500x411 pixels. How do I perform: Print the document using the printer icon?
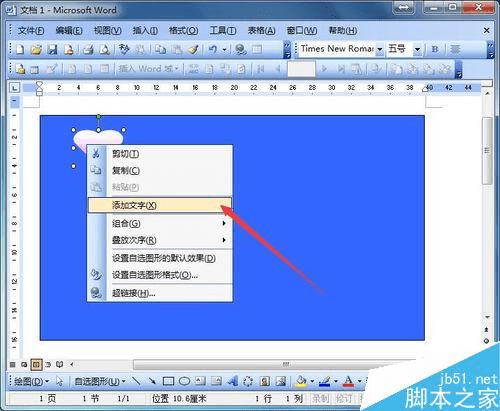pos(88,50)
